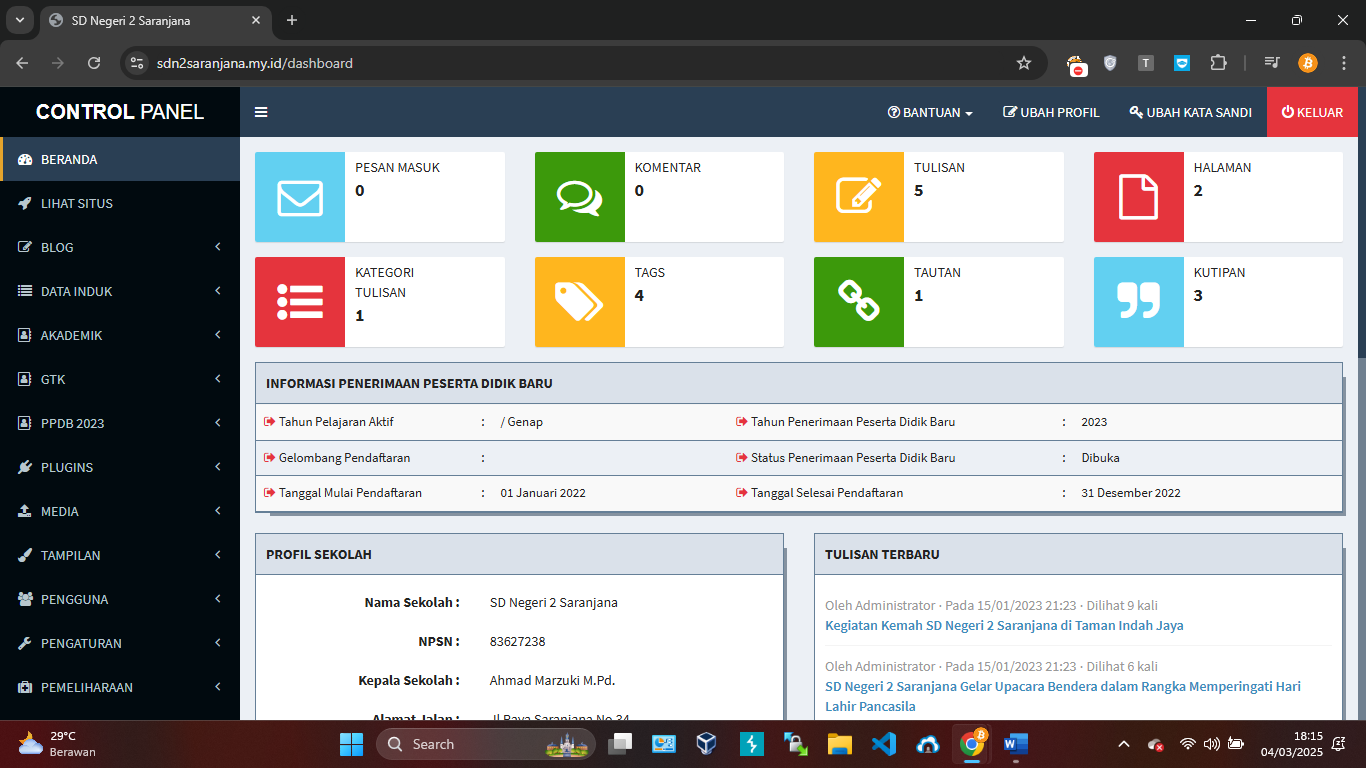Click the Tulisan pencil edit icon
This screenshot has height=768, width=1366.
859,197
